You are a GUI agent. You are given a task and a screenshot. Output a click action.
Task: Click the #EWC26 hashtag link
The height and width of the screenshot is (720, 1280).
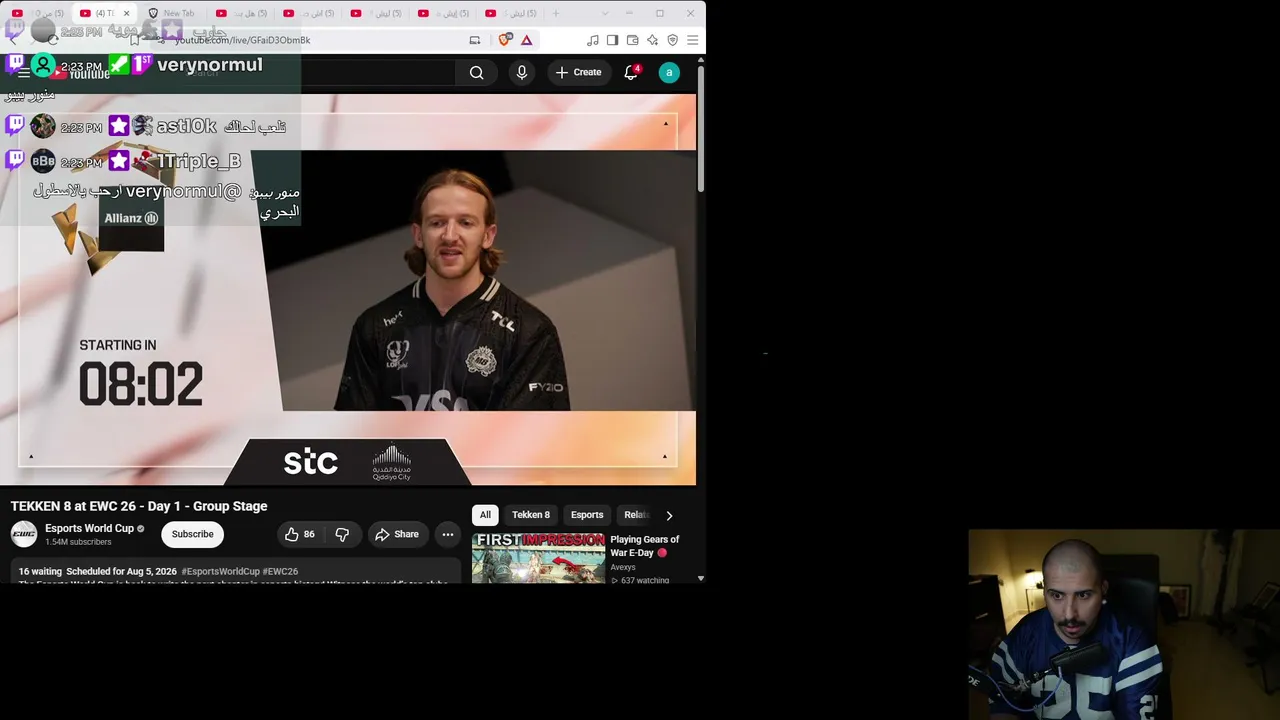pyautogui.click(x=281, y=572)
